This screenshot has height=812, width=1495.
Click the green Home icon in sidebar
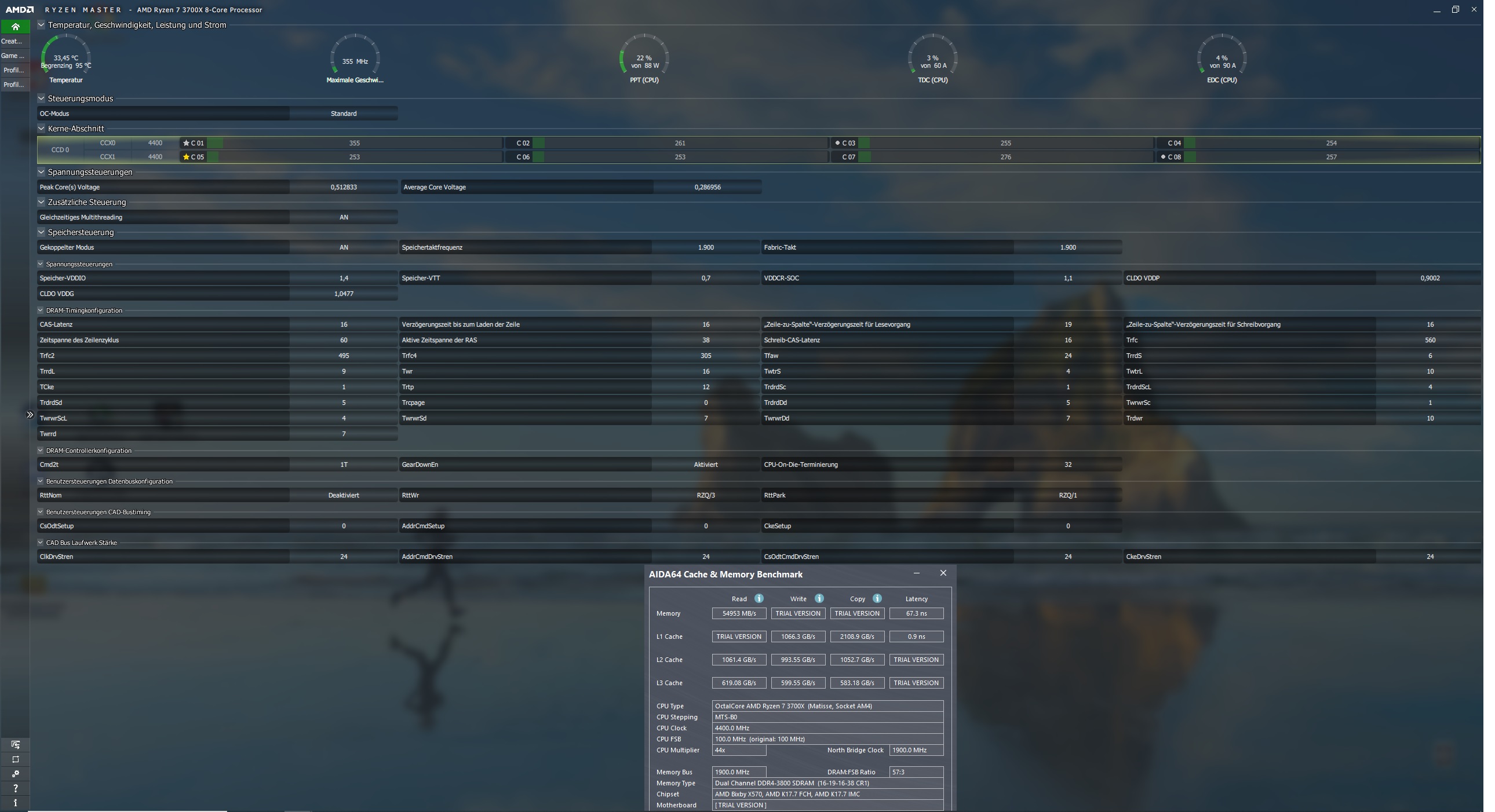coord(15,27)
